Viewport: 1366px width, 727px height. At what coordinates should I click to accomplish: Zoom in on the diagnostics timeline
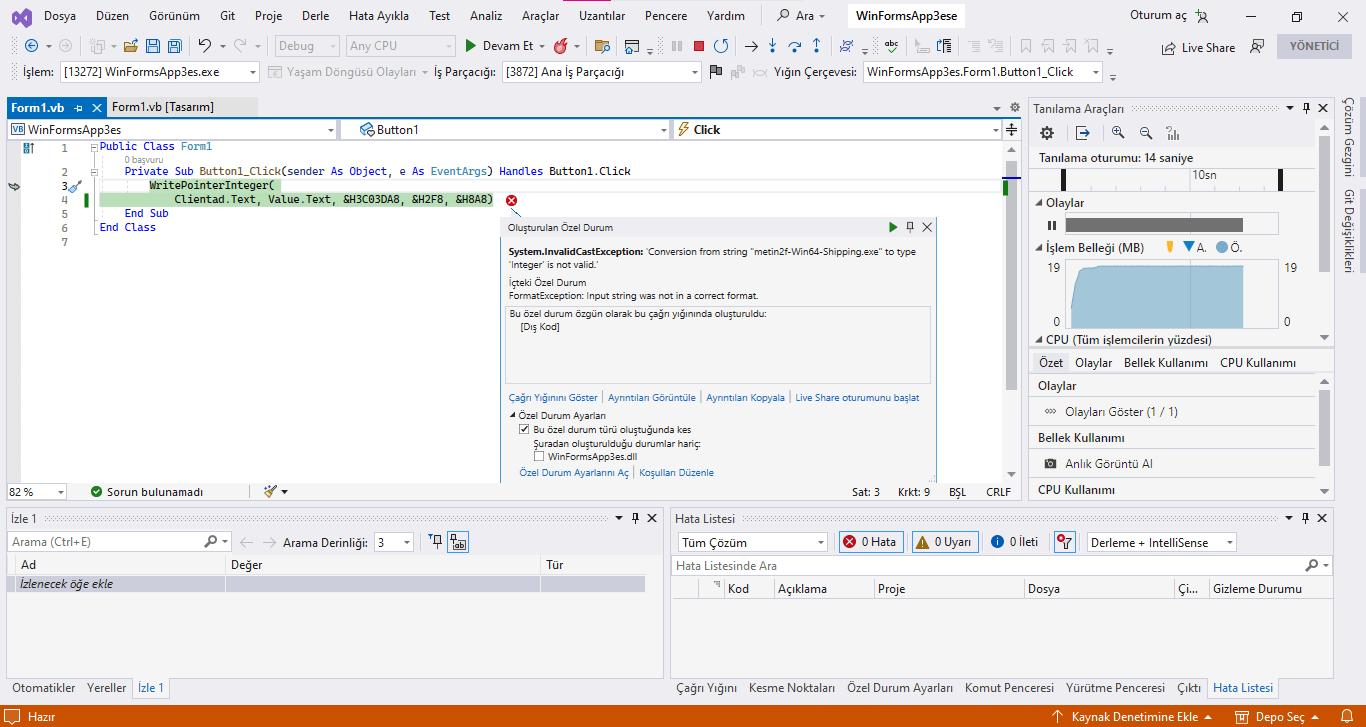pyautogui.click(x=1118, y=133)
